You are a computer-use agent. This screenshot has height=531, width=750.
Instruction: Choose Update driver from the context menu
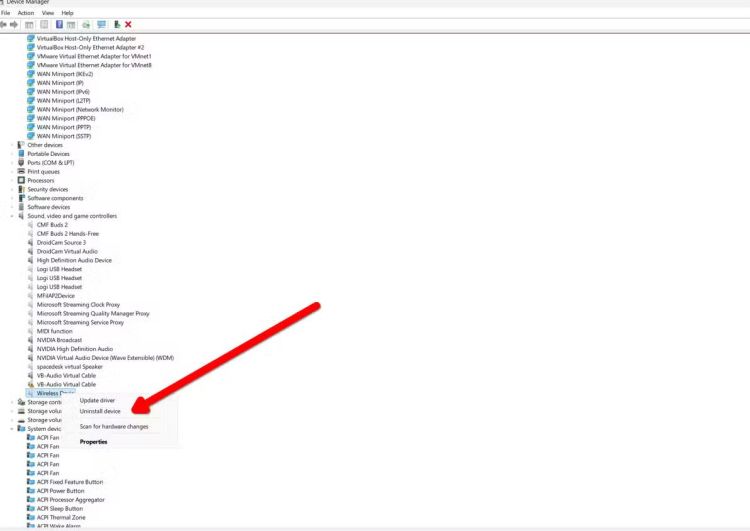(98, 400)
